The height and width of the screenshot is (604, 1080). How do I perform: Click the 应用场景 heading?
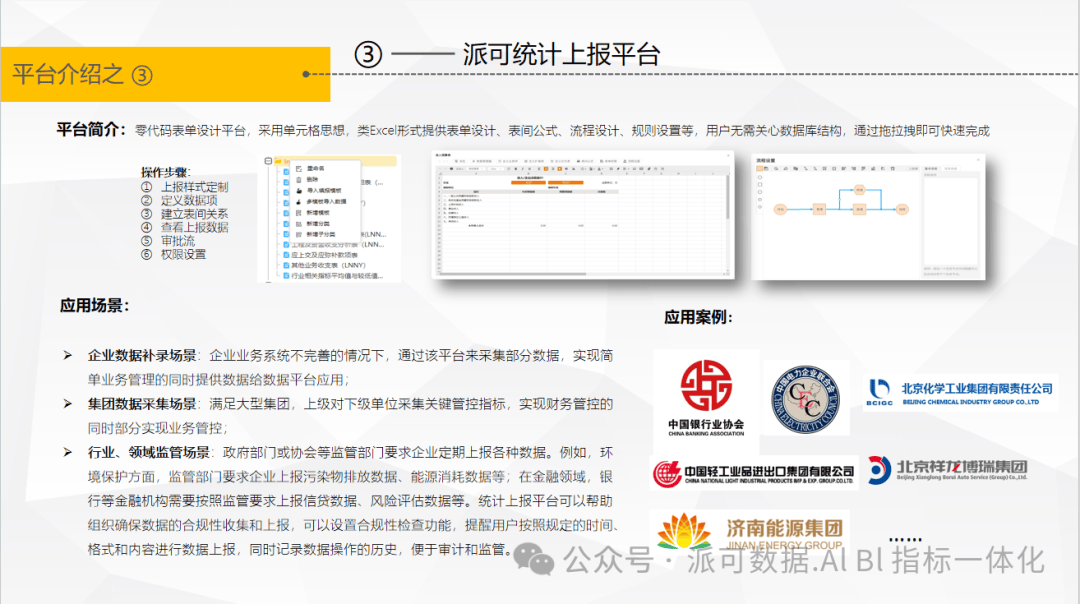click(x=94, y=305)
